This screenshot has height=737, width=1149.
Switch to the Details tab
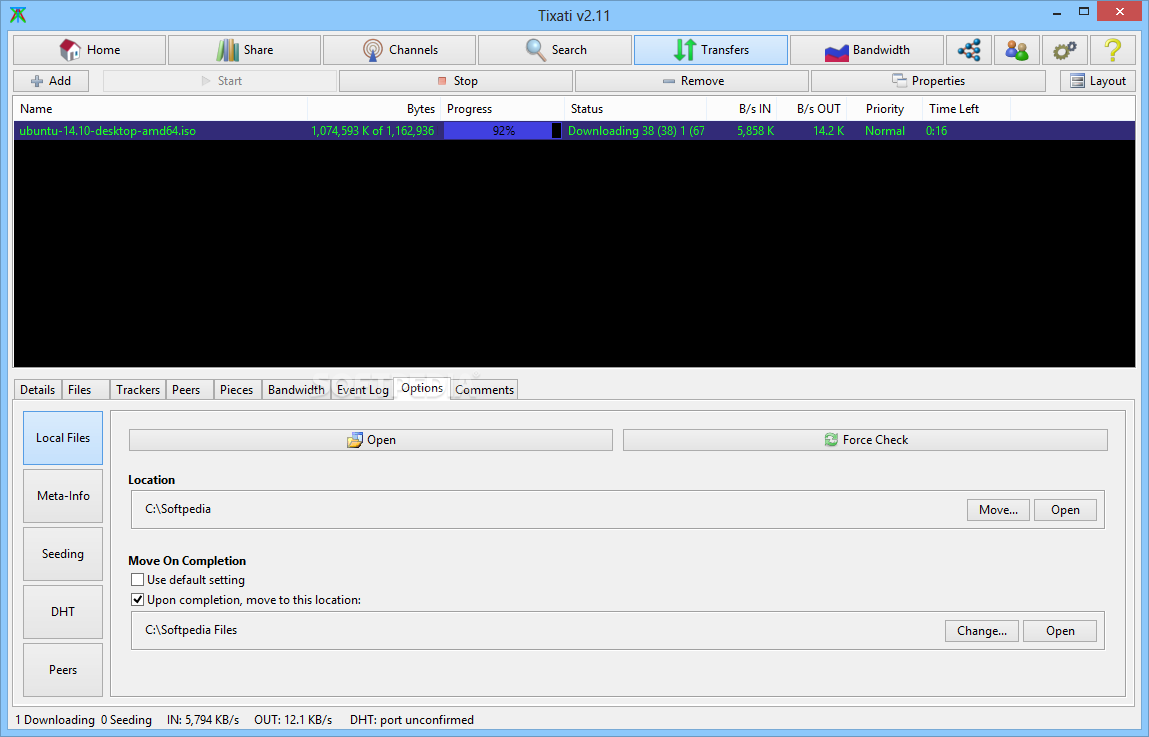37,390
